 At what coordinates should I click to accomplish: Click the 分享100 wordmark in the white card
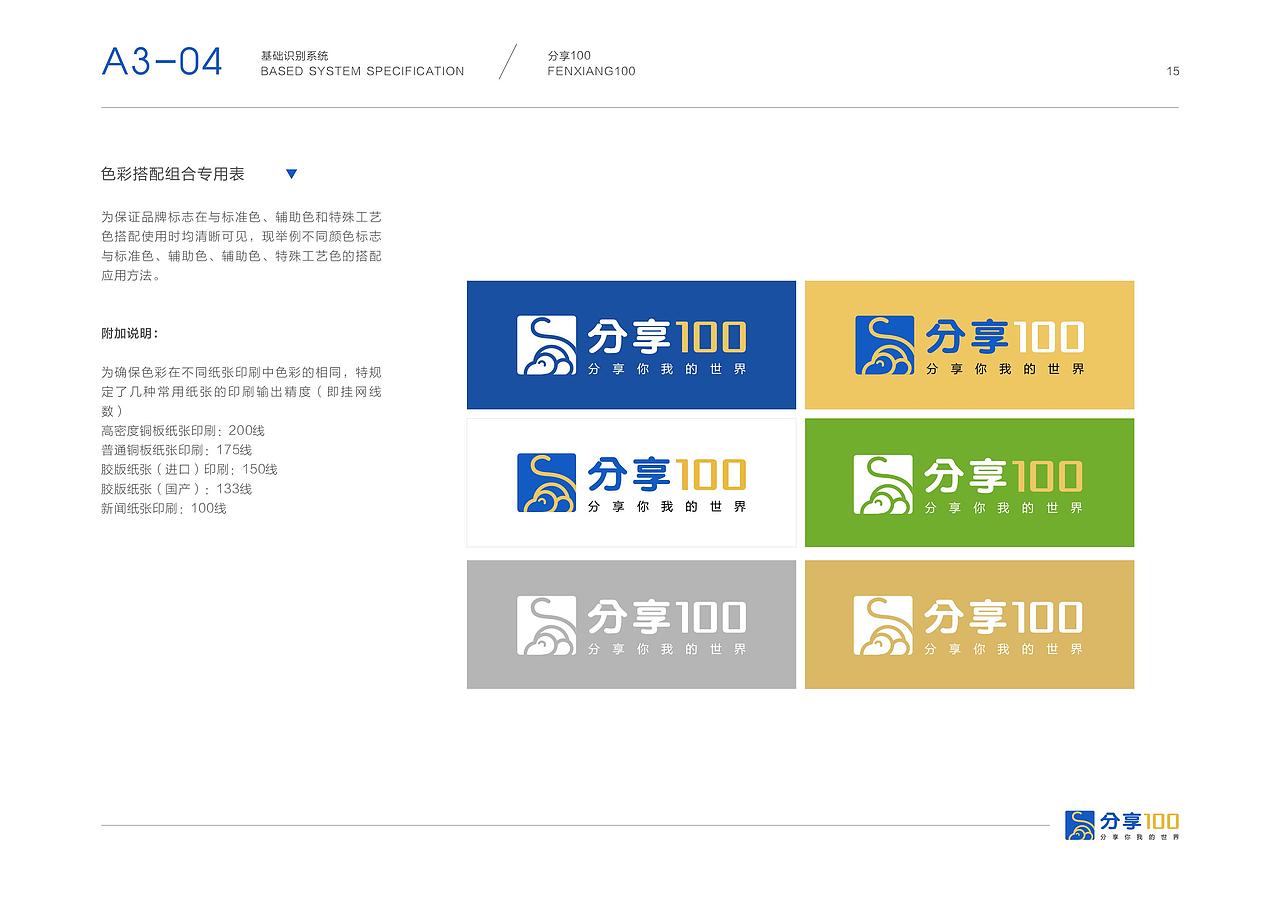tap(666, 475)
